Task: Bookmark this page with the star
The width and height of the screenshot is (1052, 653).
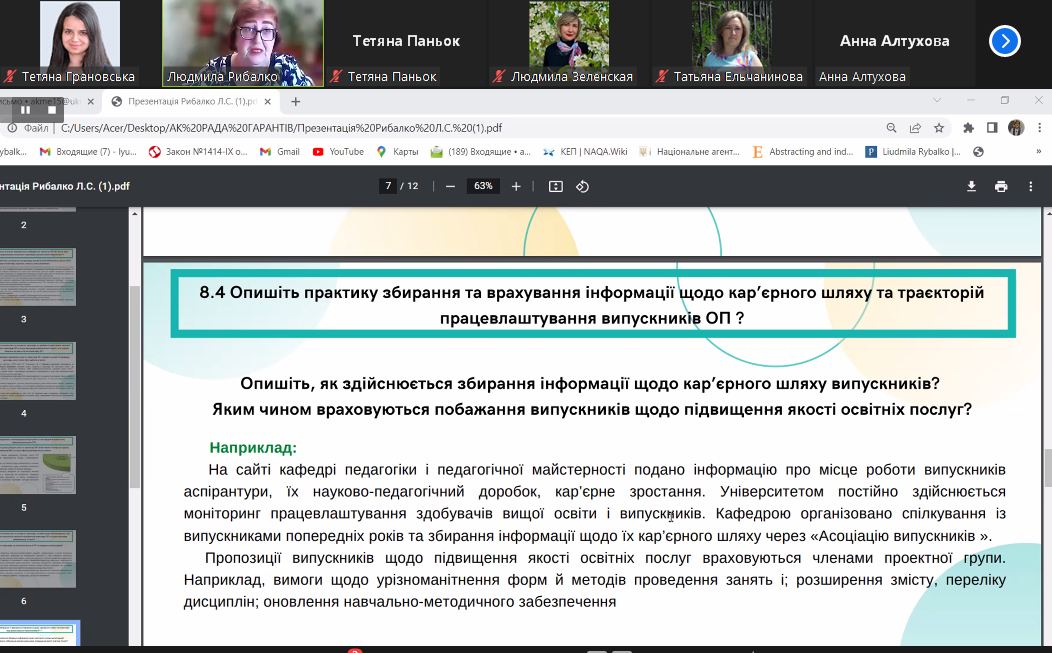Action: coord(939,128)
